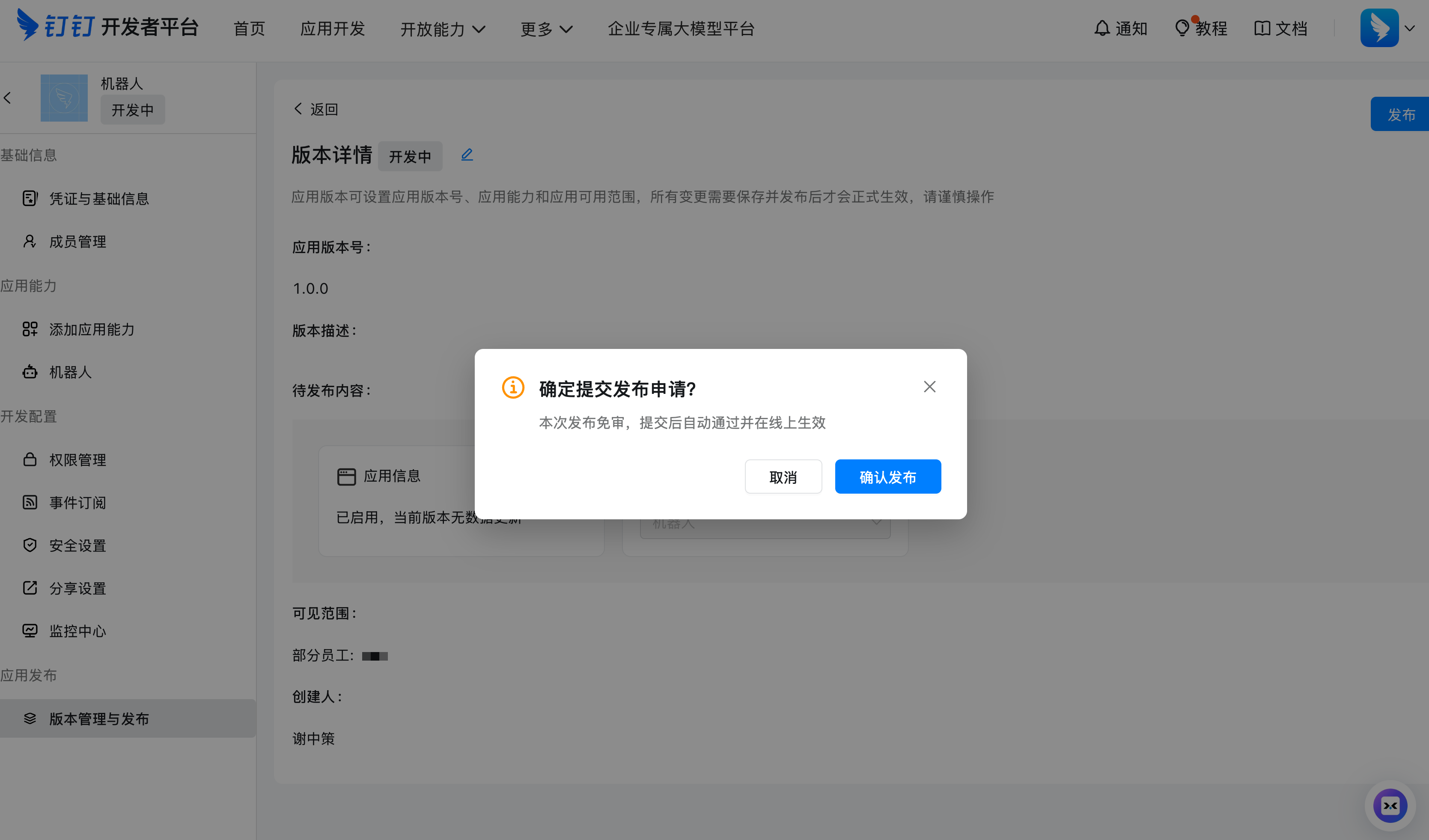Go to 首页 in top navigation
The image size is (1429, 840).
point(249,29)
